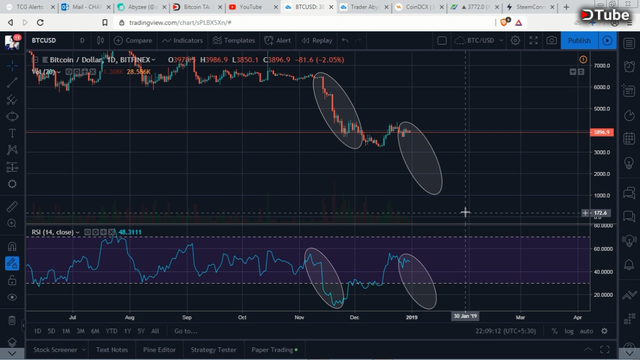This screenshot has width=640, height=360.
Task: Open prediction and measurement tools
Action: (12, 167)
